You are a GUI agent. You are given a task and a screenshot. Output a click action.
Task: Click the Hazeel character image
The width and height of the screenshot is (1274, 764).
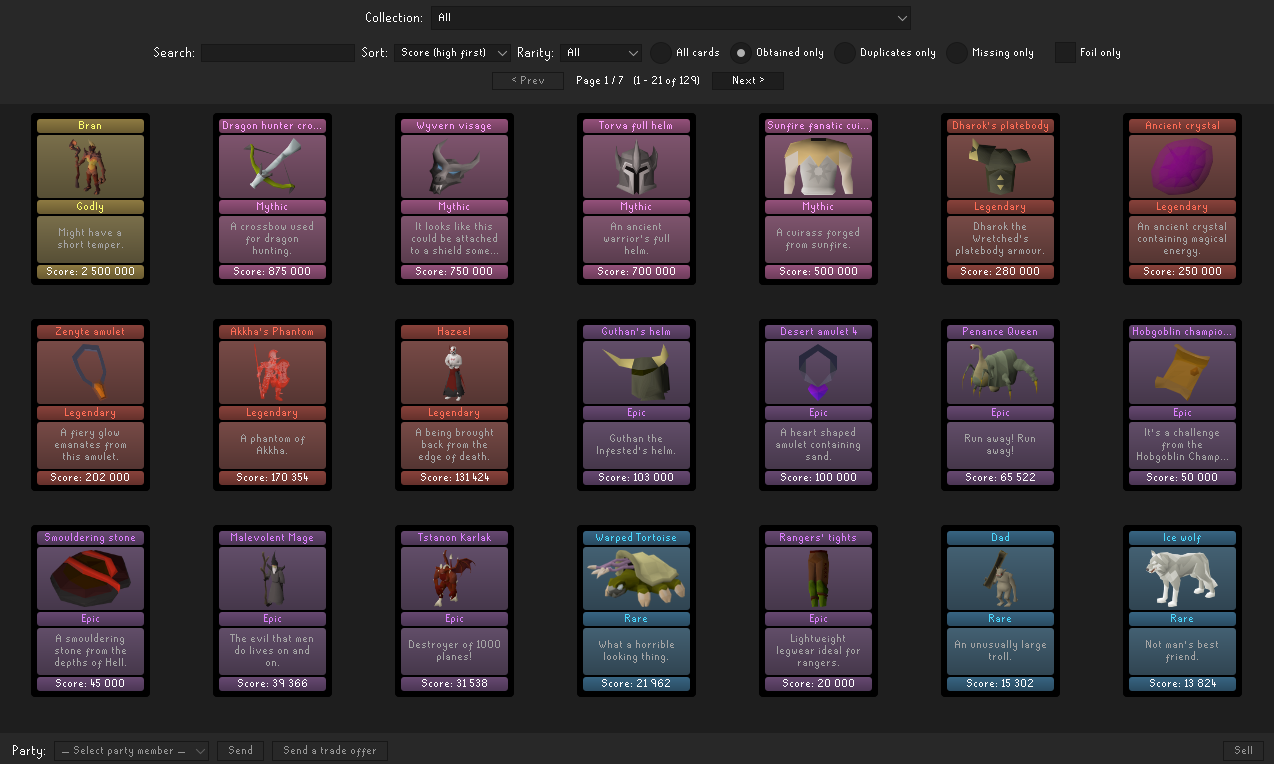[454, 372]
